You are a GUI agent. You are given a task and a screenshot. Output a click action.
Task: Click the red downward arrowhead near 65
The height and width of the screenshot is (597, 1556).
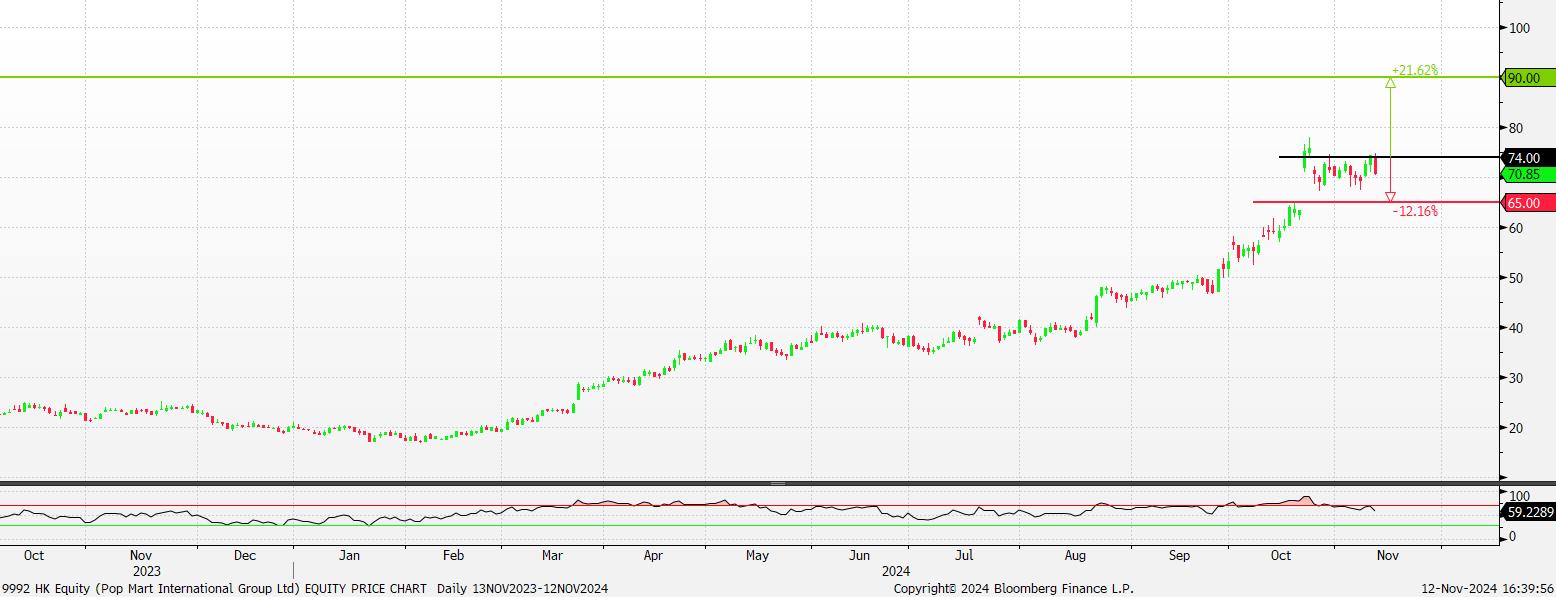pos(1390,196)
